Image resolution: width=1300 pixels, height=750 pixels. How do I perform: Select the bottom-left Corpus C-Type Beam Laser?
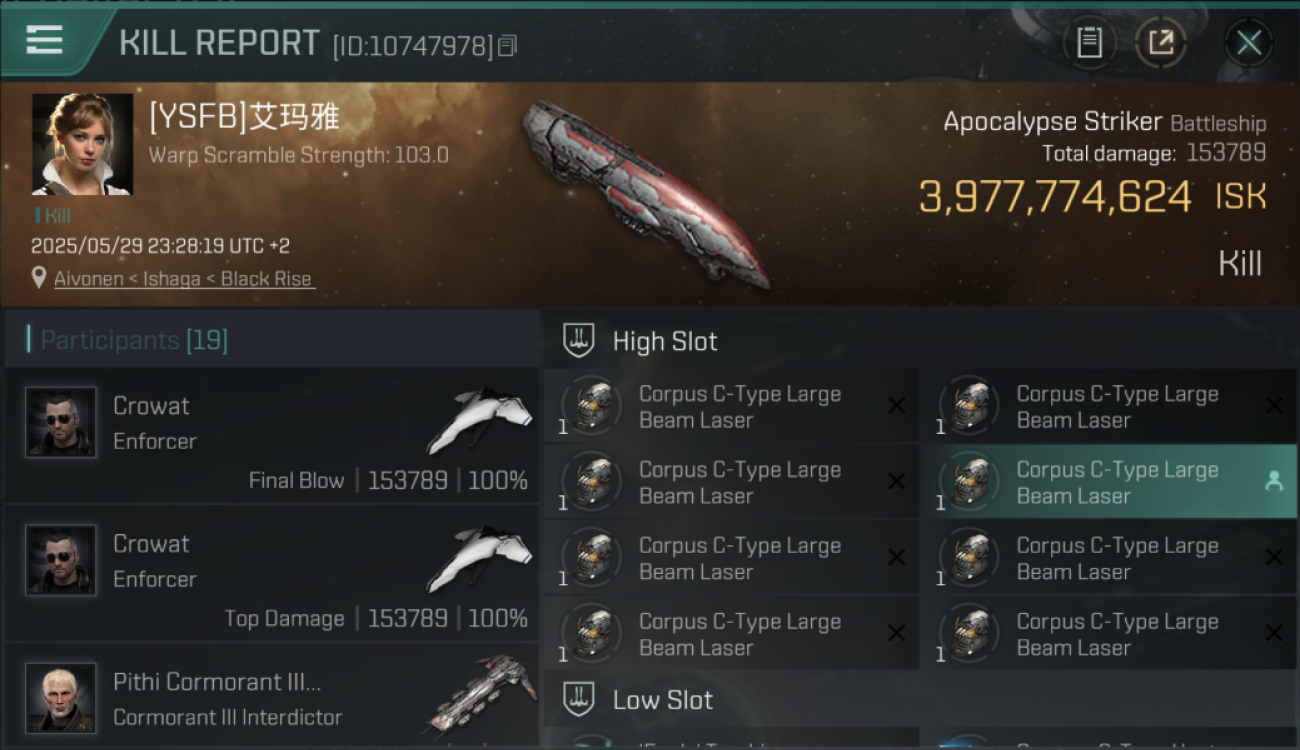coord(731,634)
